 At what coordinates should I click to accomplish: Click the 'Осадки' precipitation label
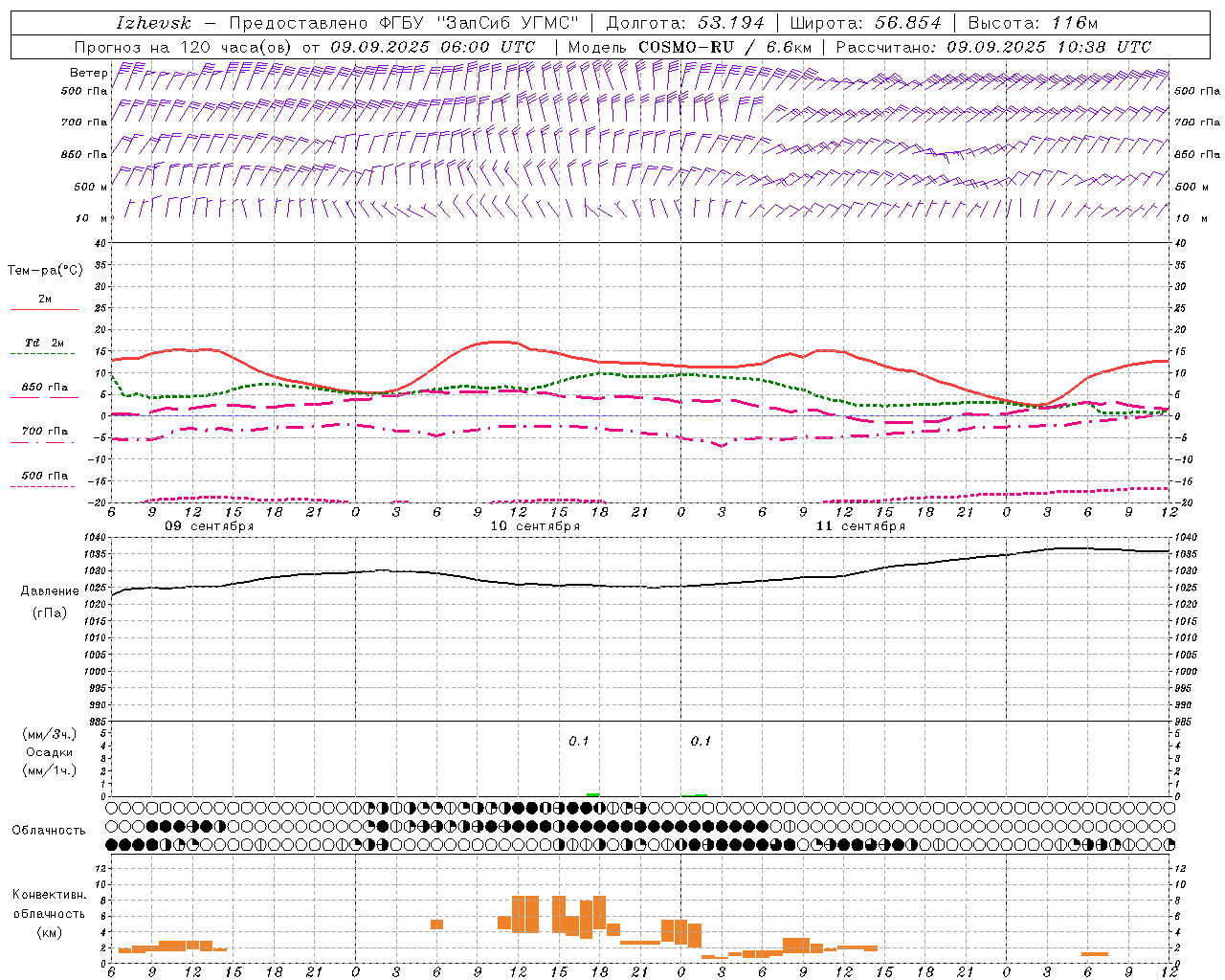tap(49, 752)
